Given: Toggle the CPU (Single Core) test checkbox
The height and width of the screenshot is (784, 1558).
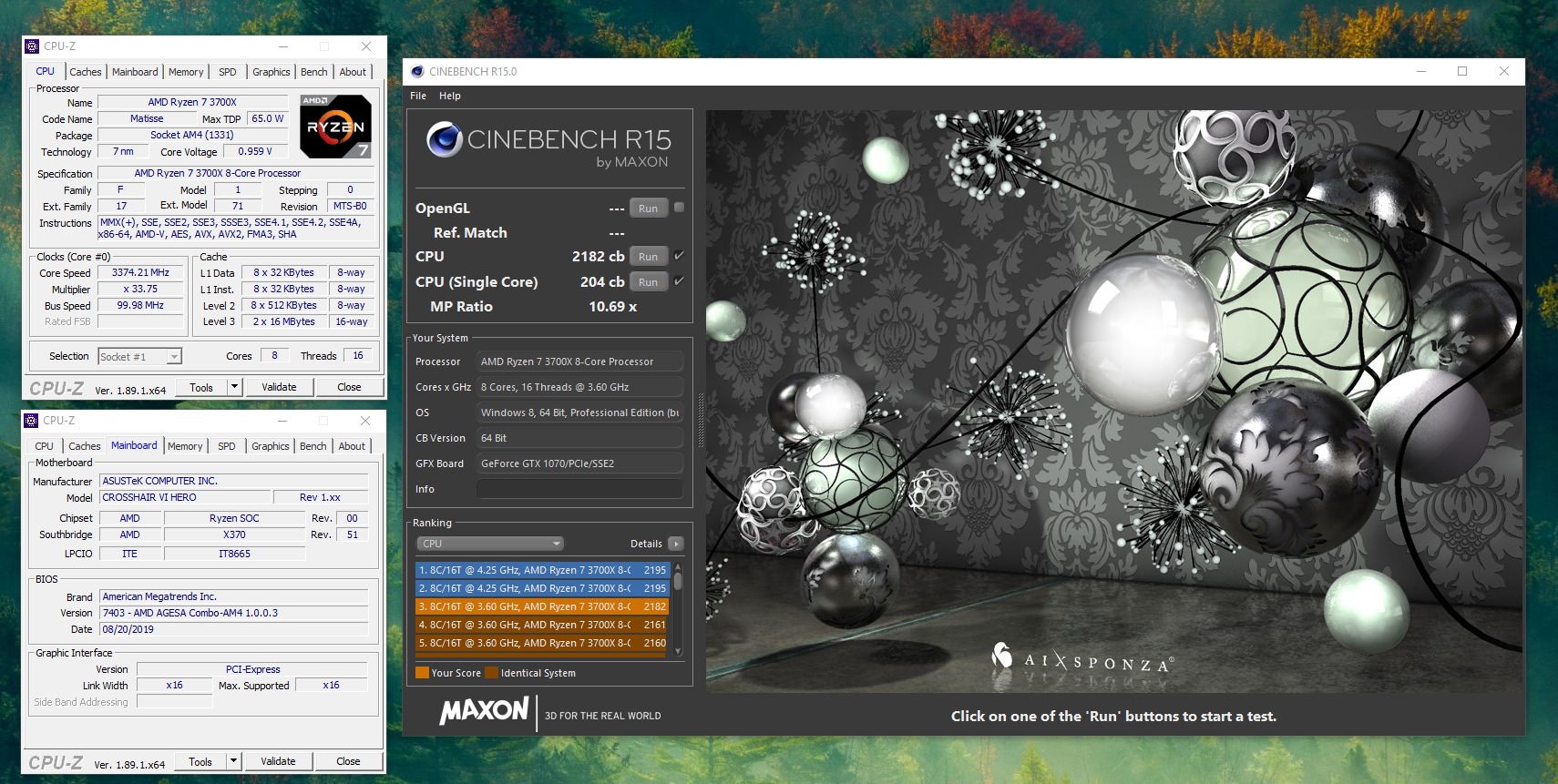Looking at the screenshot, I should coord(679,281).
